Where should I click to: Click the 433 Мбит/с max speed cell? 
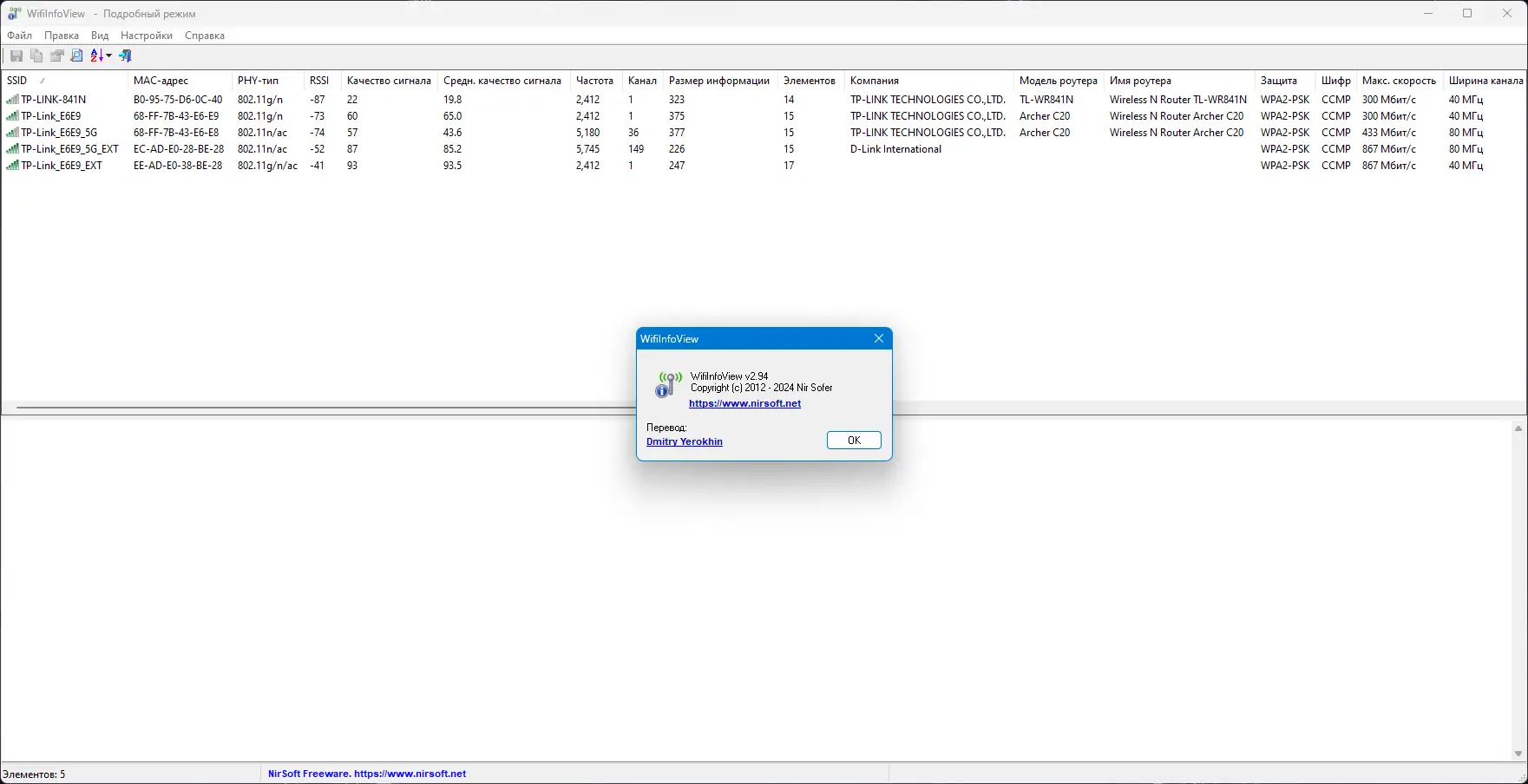pos(1389,133)
